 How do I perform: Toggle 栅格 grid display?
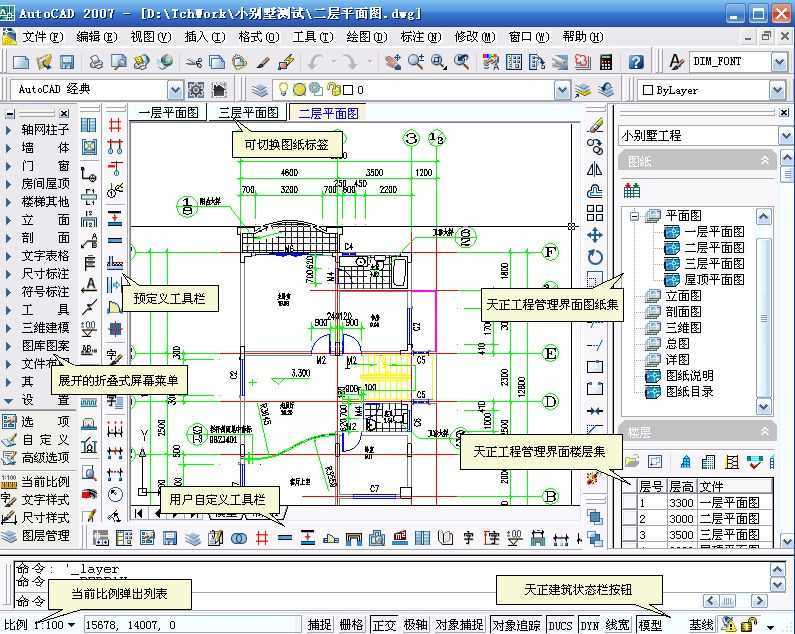351,625
